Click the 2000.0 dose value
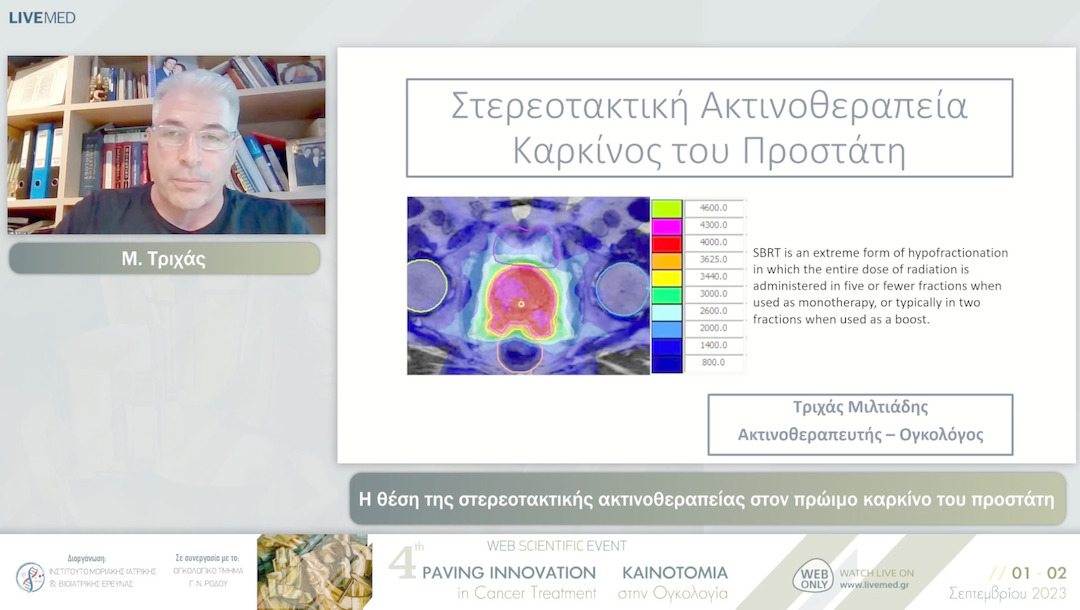 tap(714, 328)
